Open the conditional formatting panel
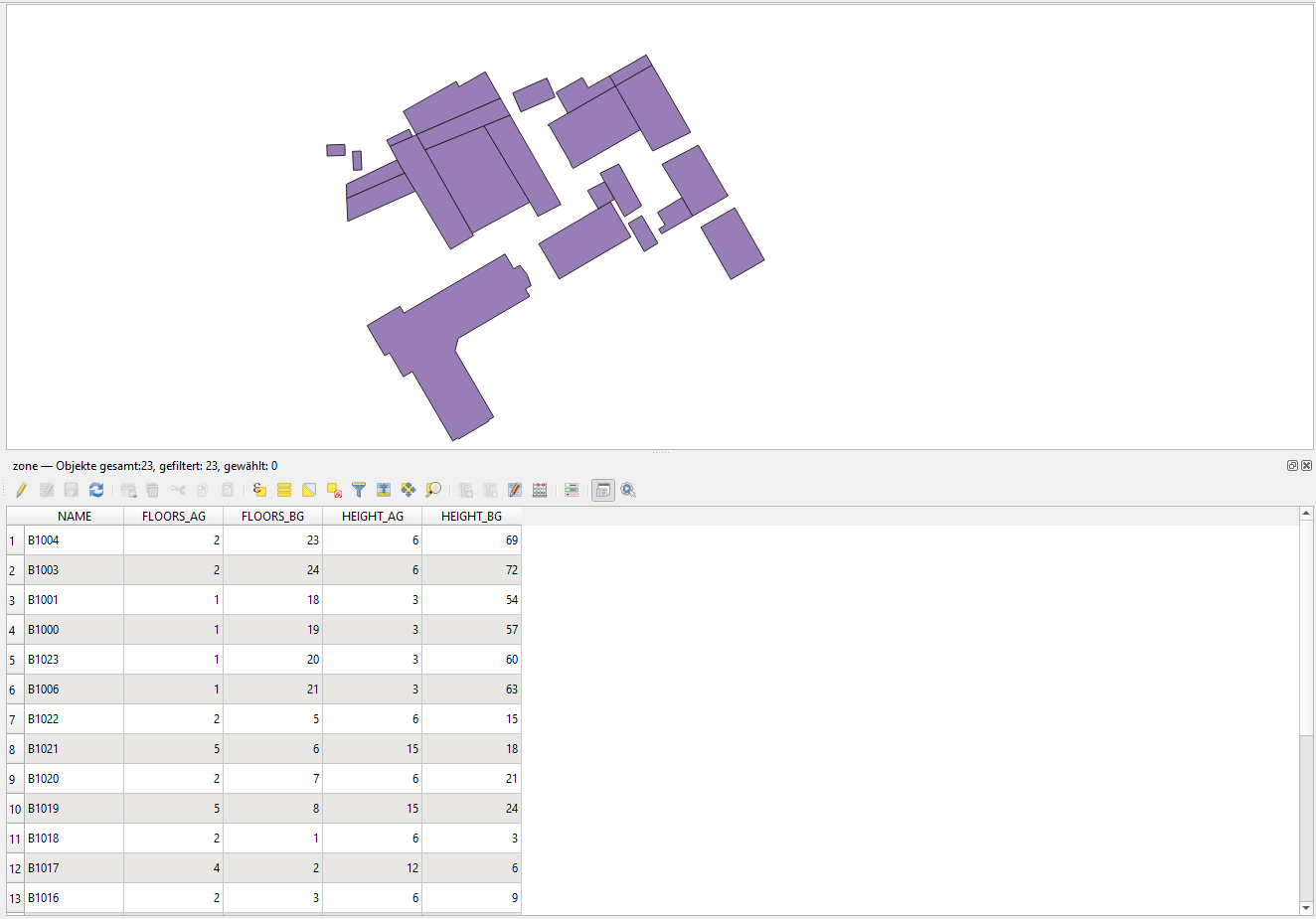1316x919 pixels. pyautogui.click(x=572, y=490)
